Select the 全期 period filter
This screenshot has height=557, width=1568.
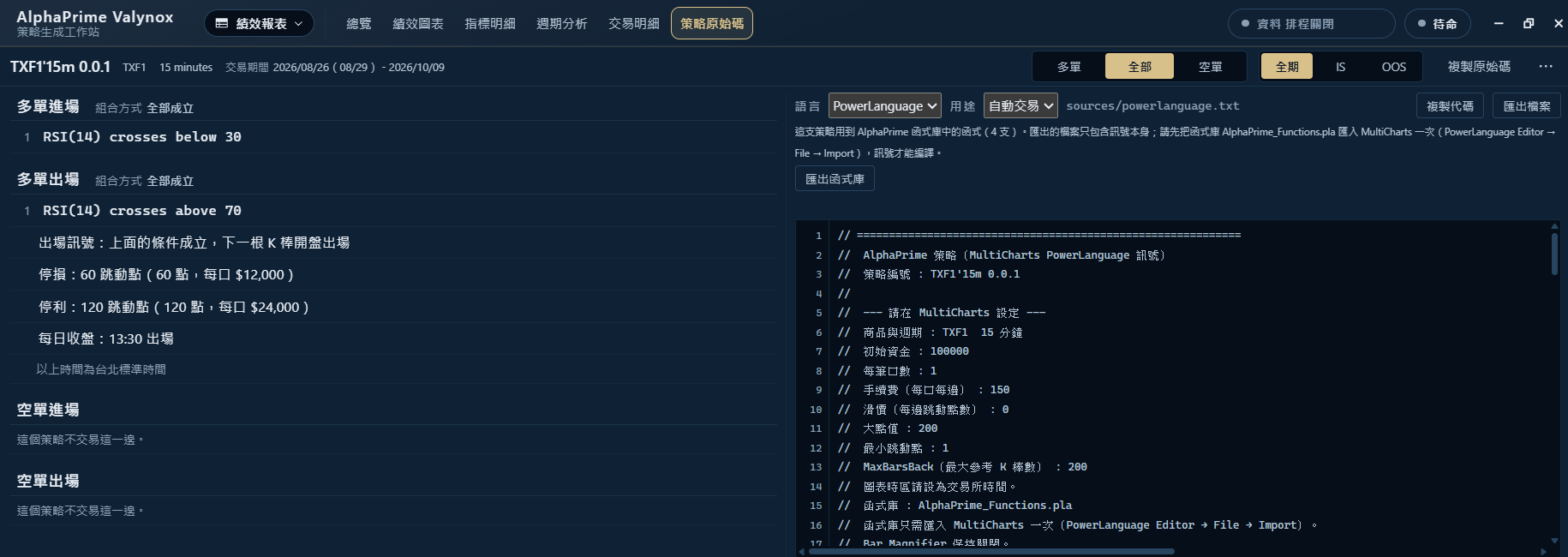(1287, 66)
